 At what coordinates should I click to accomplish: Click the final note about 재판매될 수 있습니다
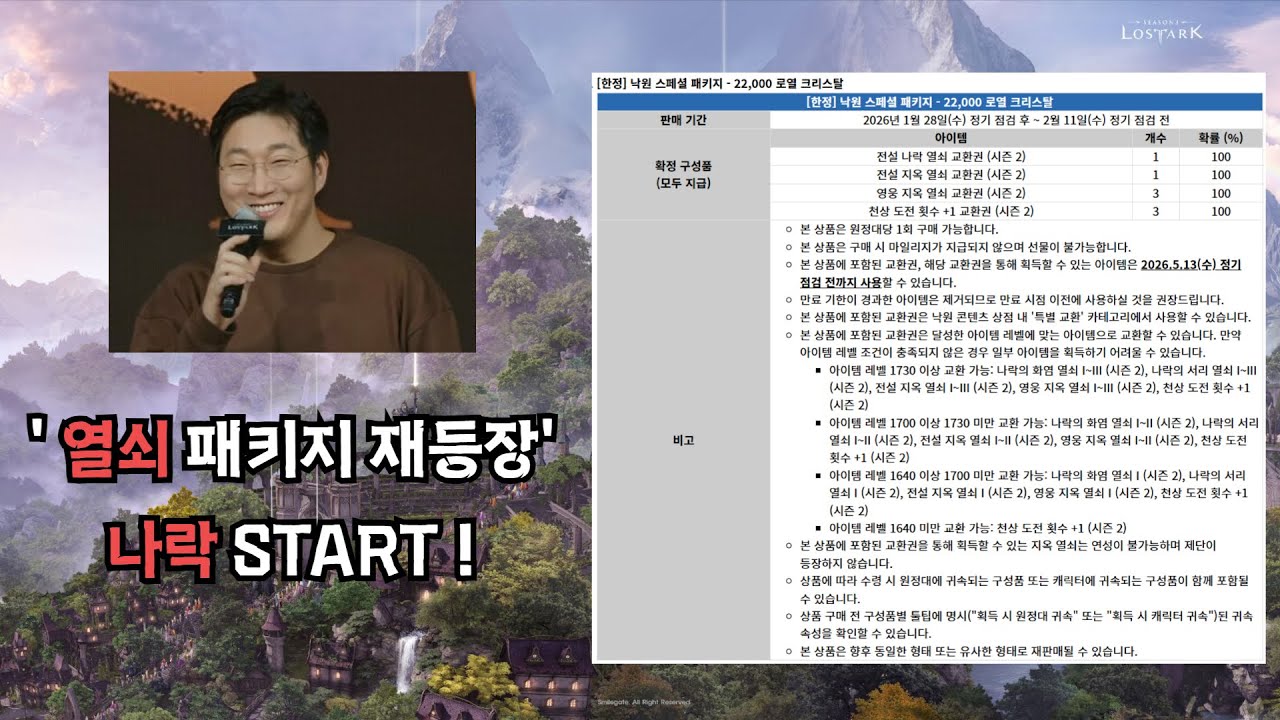(968, 651)
